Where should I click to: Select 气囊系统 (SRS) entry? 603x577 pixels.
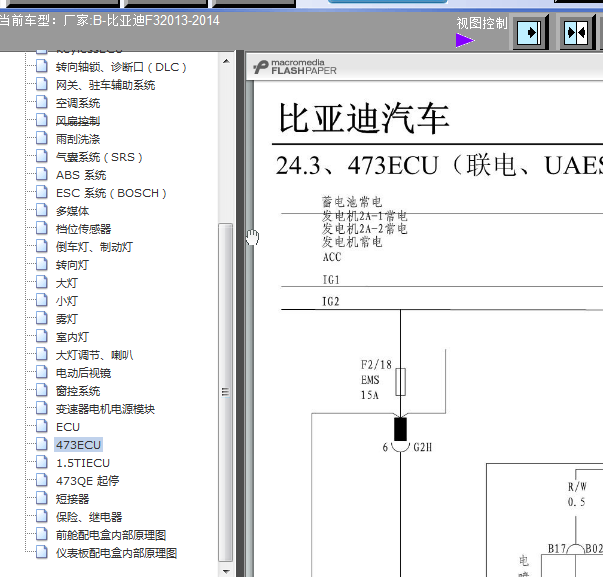99,157
